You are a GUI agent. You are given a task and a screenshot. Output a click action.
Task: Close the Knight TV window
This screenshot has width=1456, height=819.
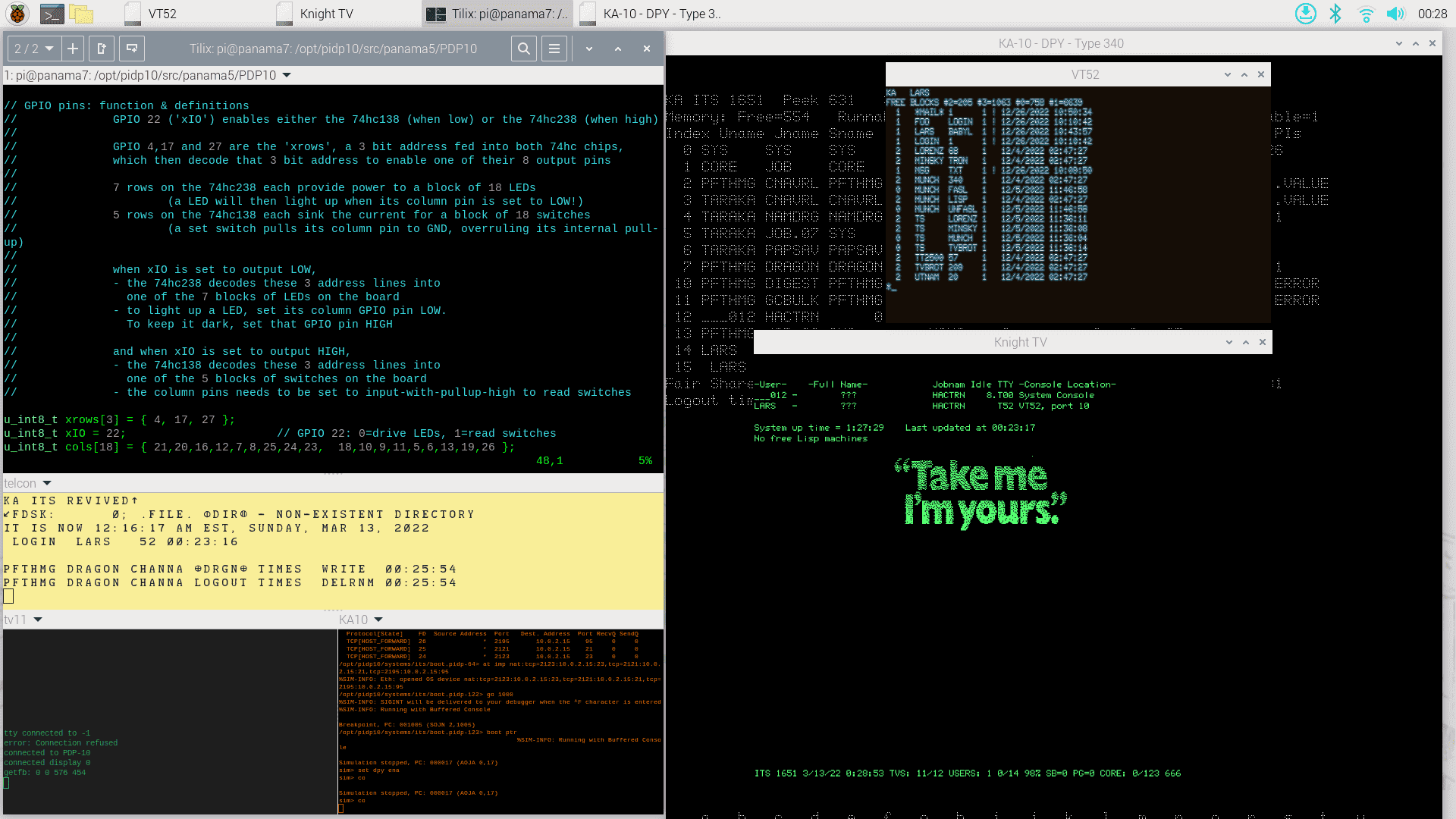coord(1263,342)
